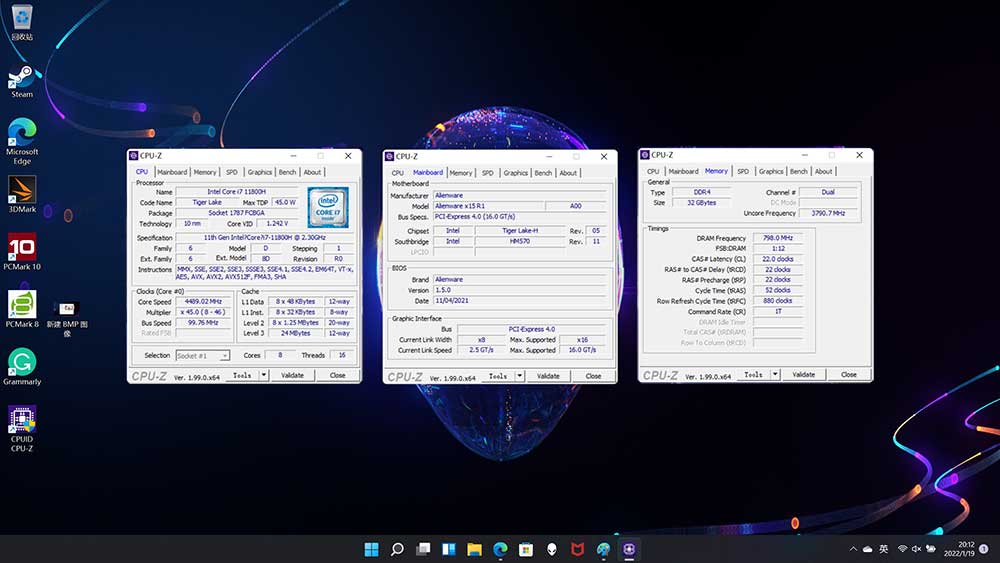Viewport: 1000px width, 563px height.
Task: Switch the input language indicator
Action: click(x=883, y=549)
